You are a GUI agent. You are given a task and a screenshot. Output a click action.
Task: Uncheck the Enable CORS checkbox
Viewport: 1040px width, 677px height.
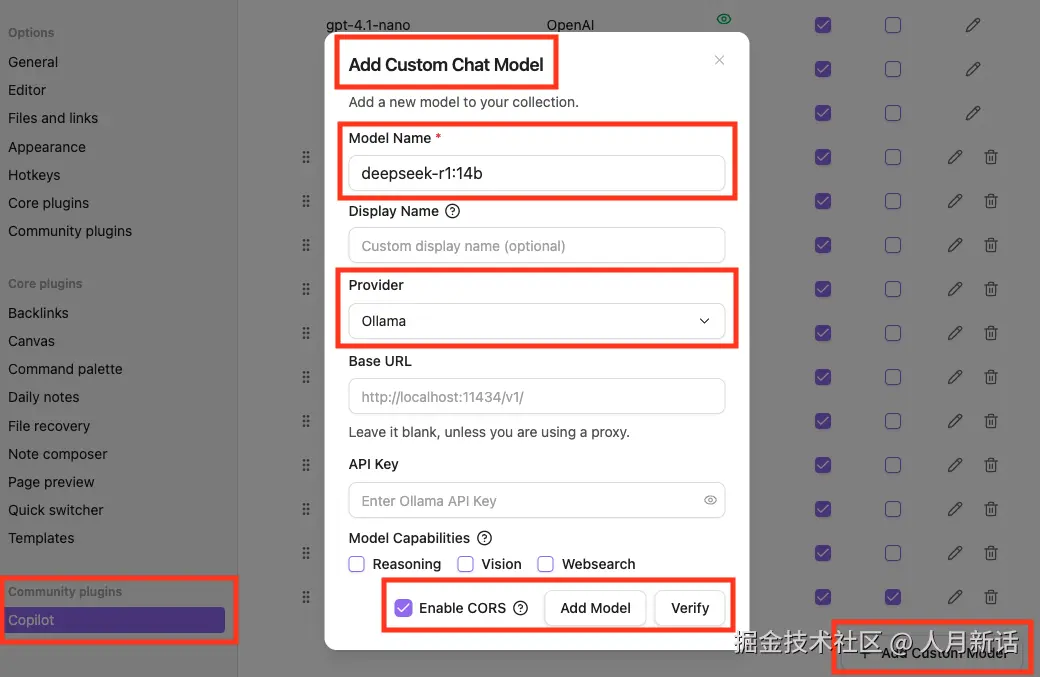[403, 608]
